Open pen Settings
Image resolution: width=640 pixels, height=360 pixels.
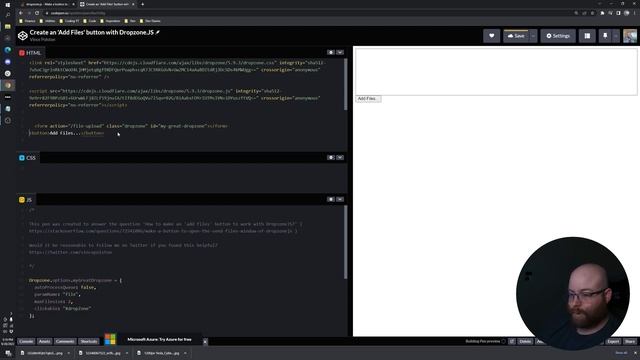[558, 36]
